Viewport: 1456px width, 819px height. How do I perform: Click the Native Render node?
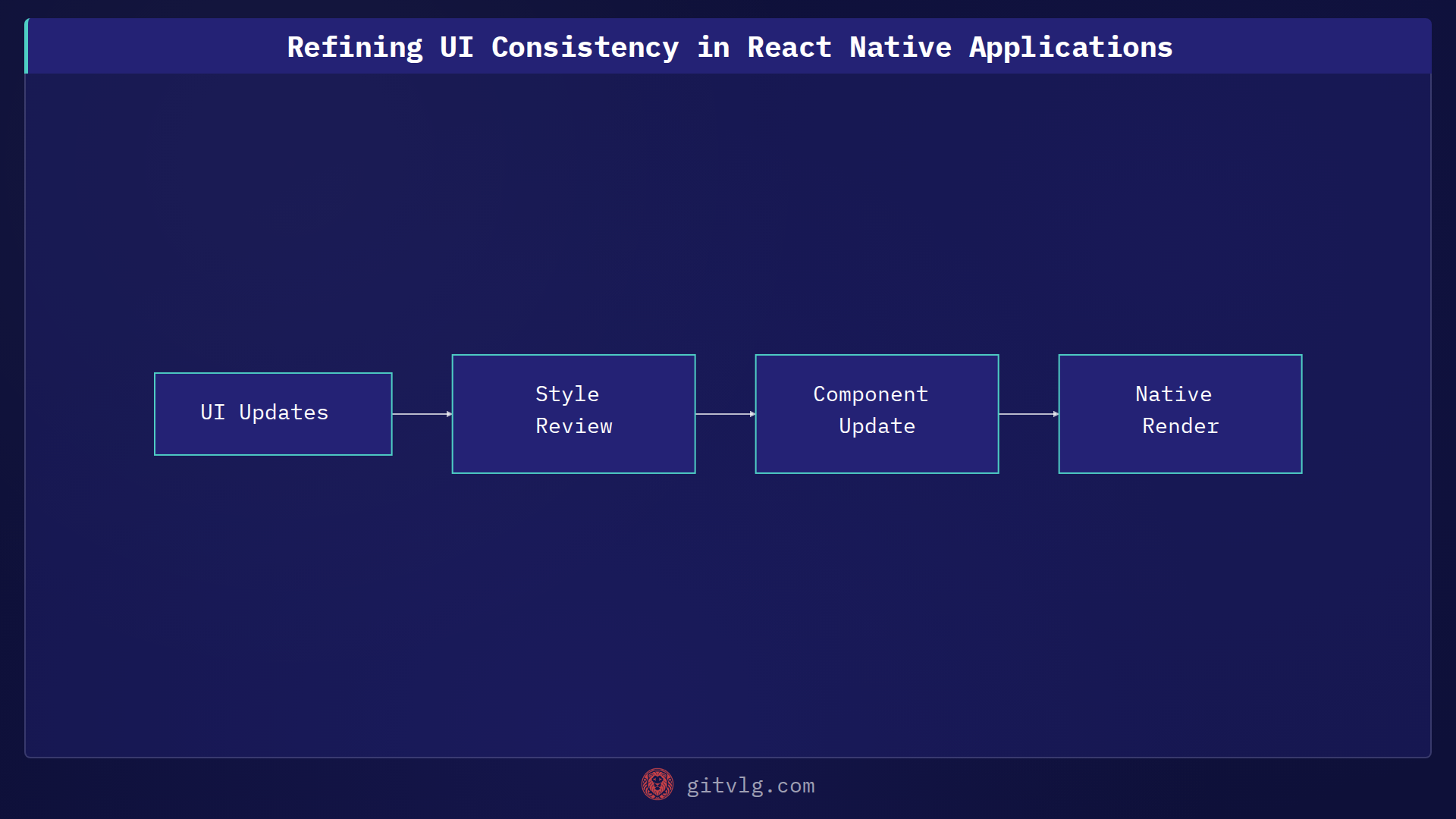1180,414
